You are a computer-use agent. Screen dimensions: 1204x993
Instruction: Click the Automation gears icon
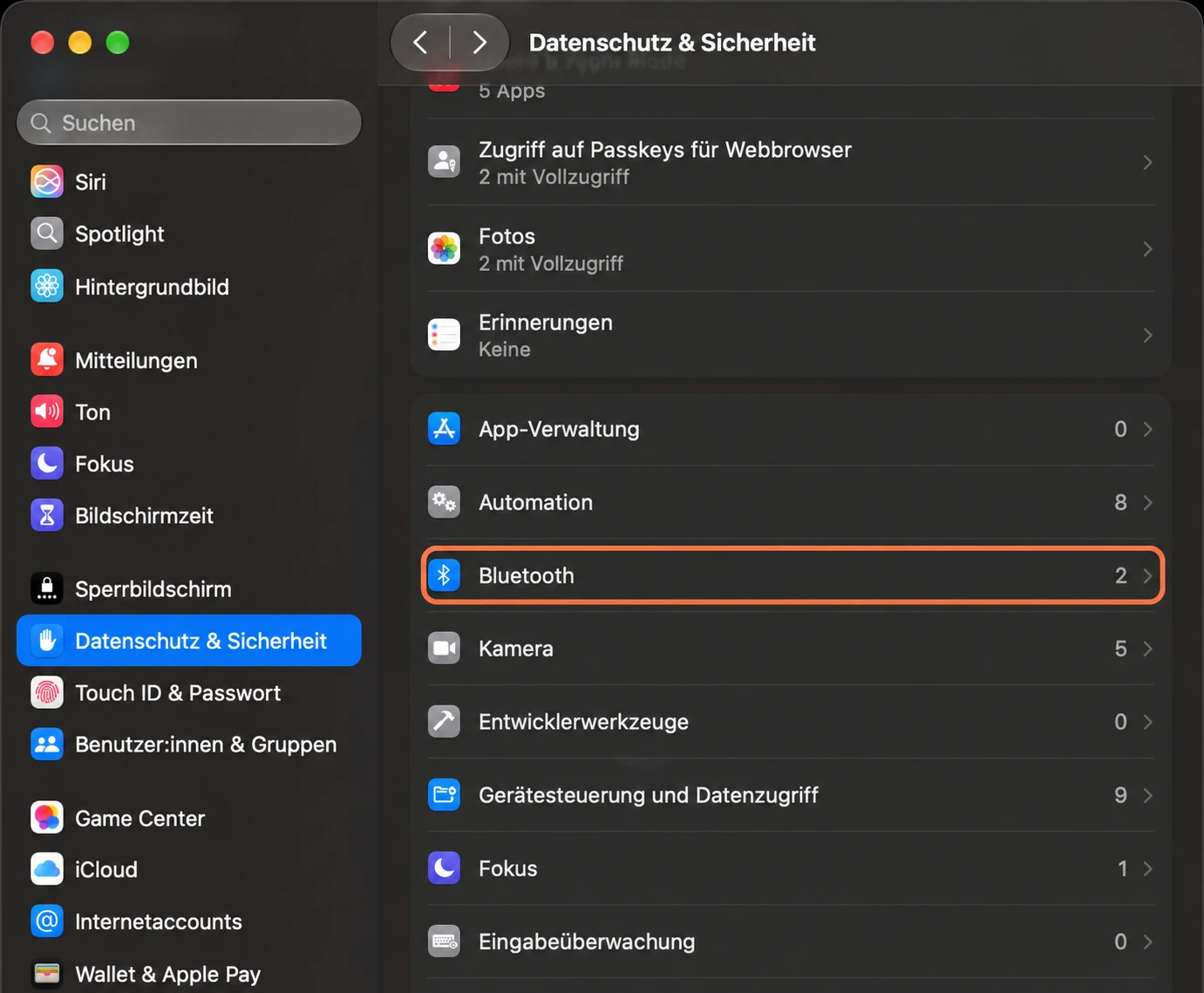tap(444, 502)
